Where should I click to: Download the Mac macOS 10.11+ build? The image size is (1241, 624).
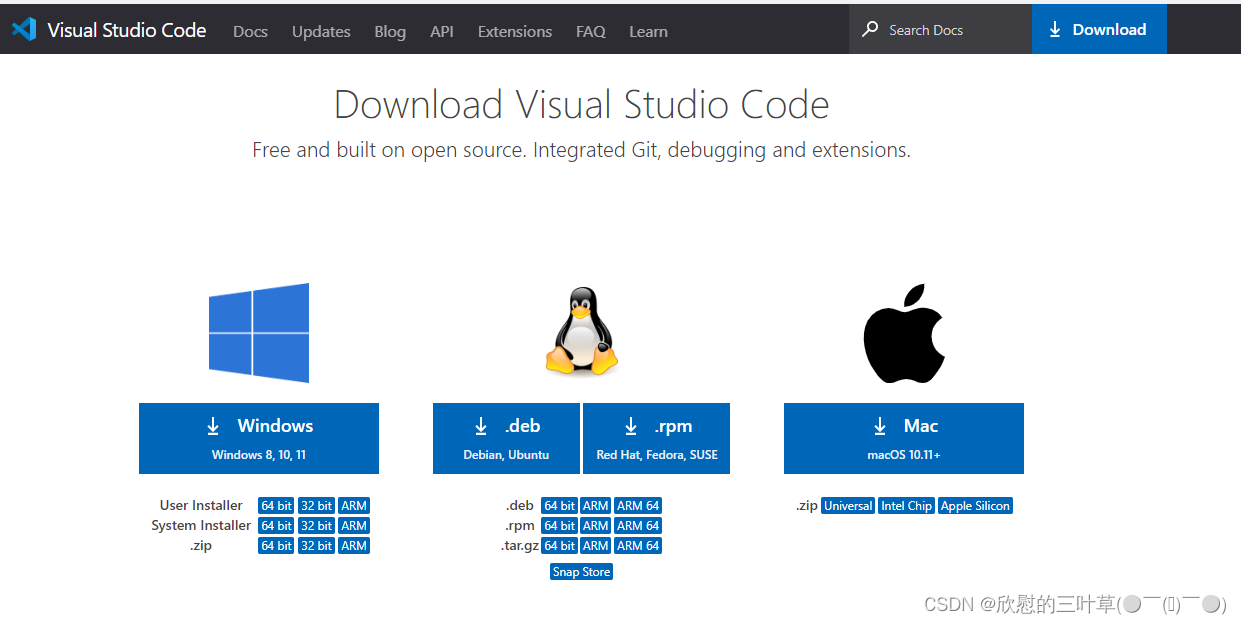point(904,438)
